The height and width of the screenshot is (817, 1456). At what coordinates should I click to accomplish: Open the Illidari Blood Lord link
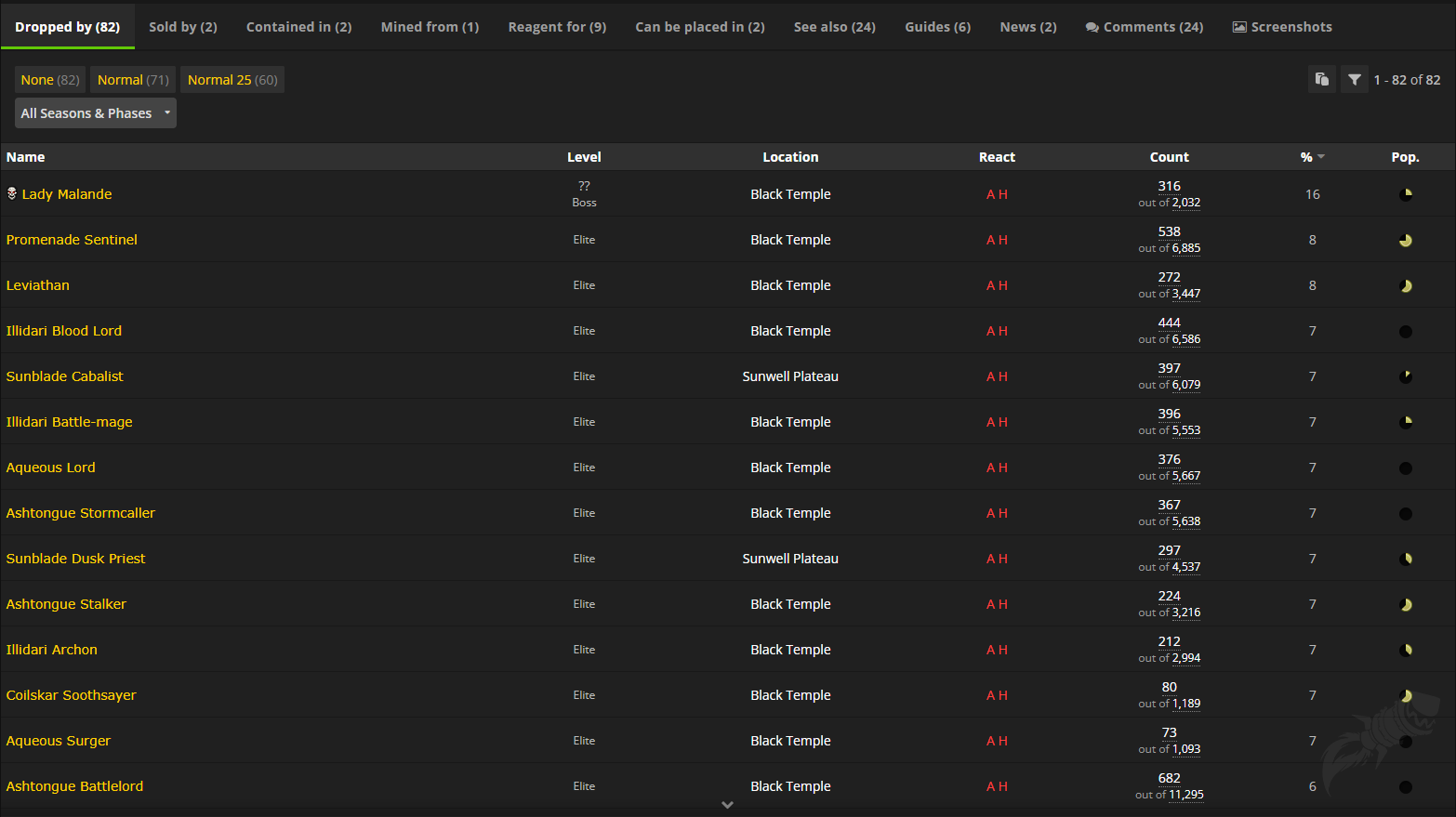(x=64, y=331)
